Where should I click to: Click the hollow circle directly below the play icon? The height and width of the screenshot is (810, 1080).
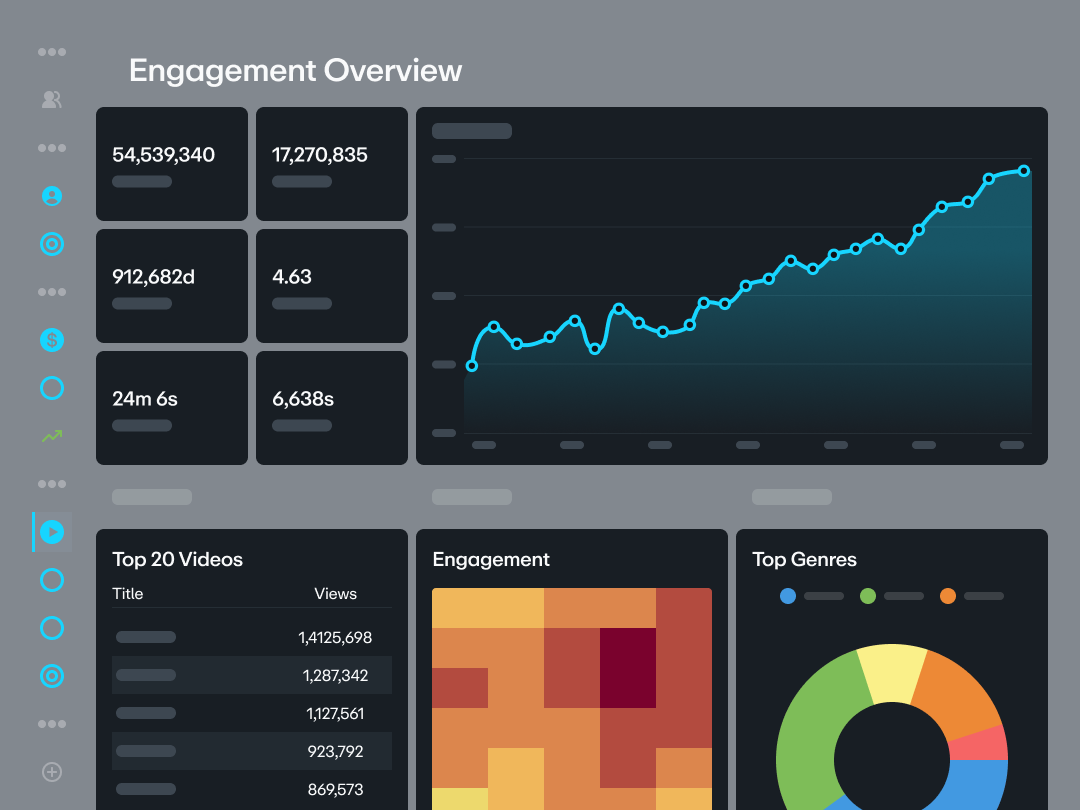(52, 580)
